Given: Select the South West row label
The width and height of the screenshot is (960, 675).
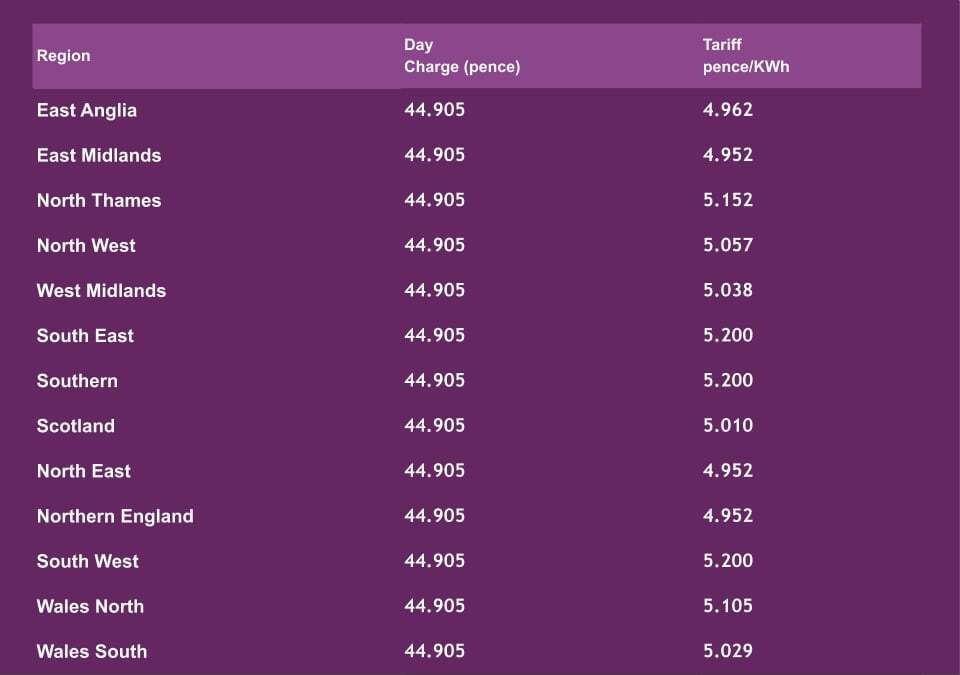Looking at the screenshot, I should click(88, 561).
